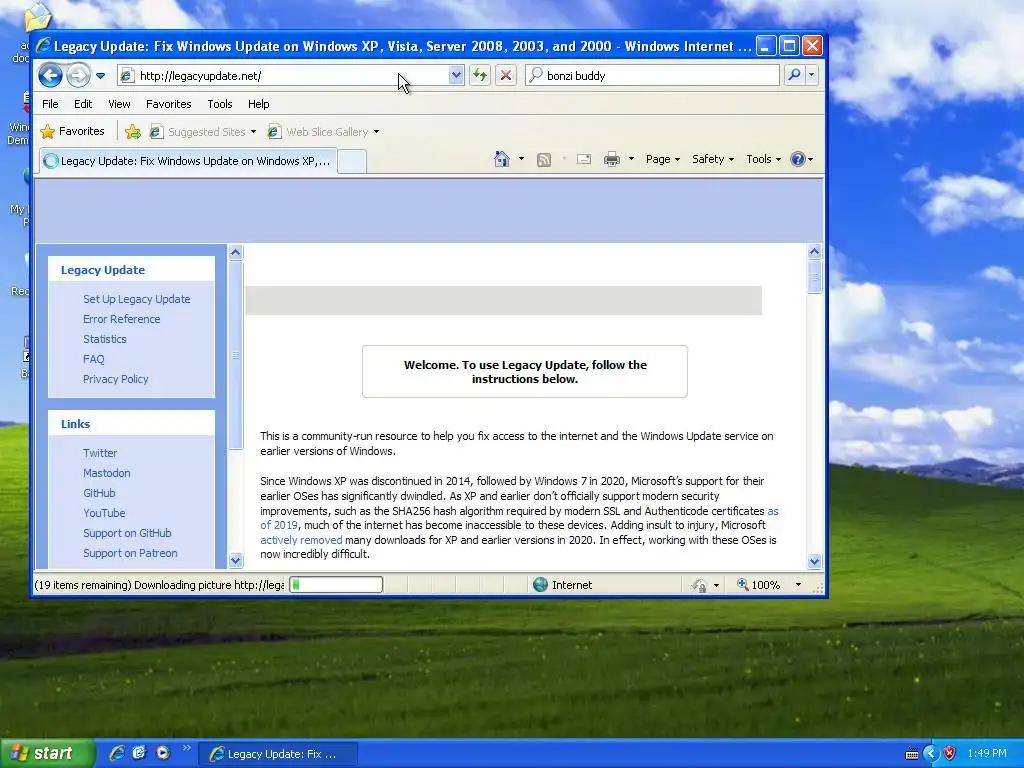The height and width of the screenshot is (768, 1024).
Task: Launch Internet Explorer from Quick Launch
Action: point(116,753)
